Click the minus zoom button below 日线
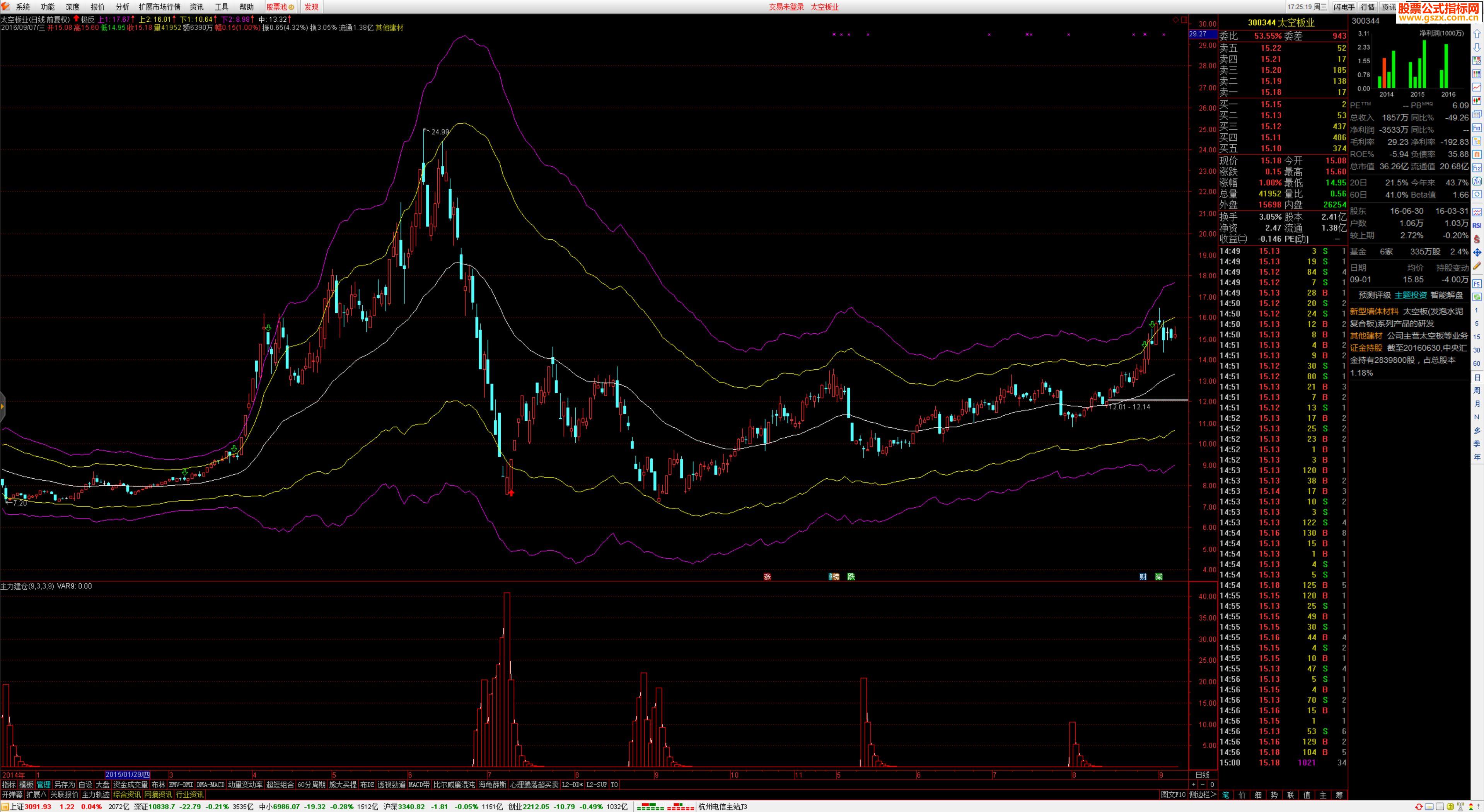The image size is (1484, 812). pyautogui.click(x=1202, y=785)
